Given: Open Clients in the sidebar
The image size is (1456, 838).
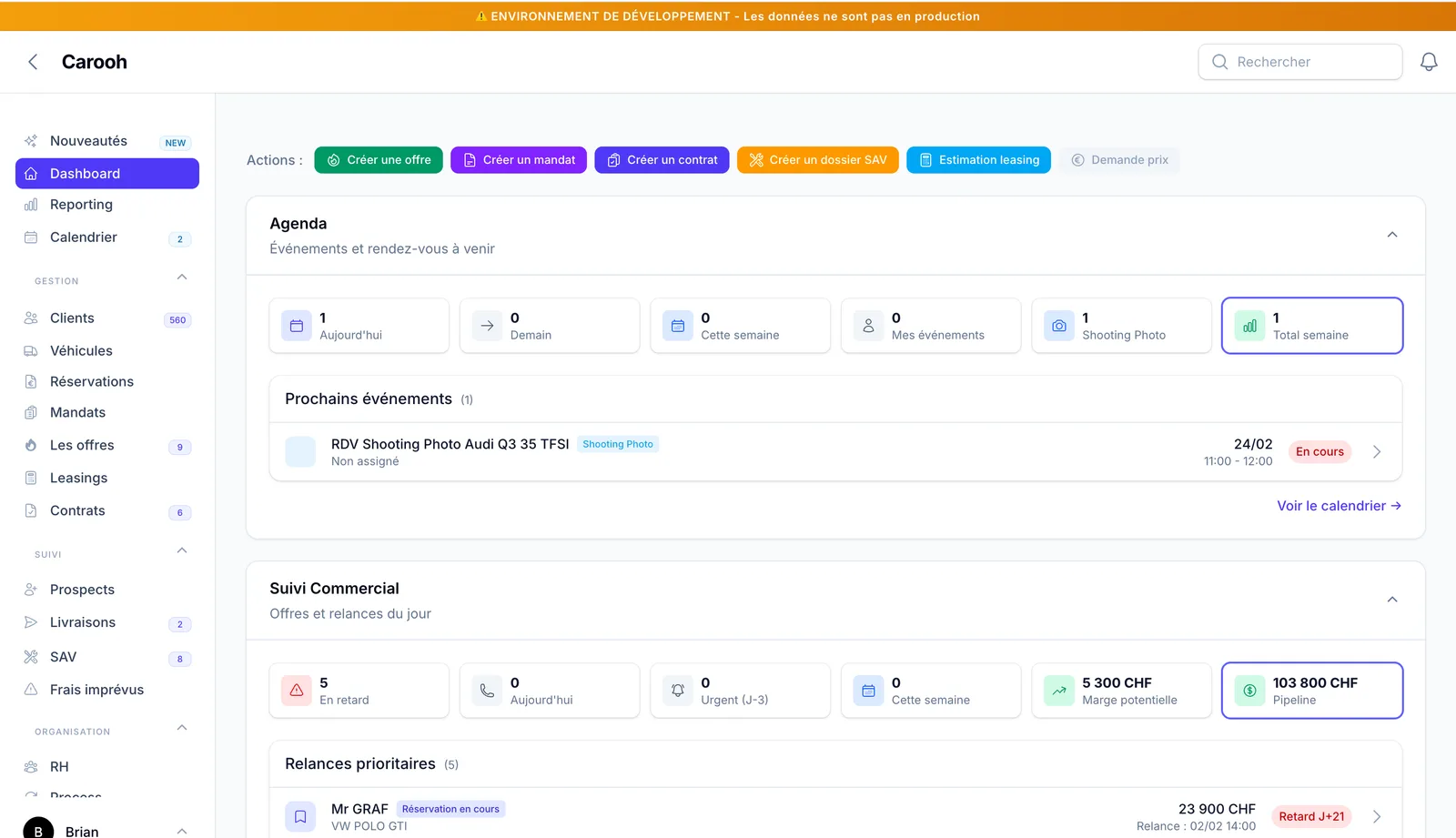Looking at the screenshot, I should [107, 318].
